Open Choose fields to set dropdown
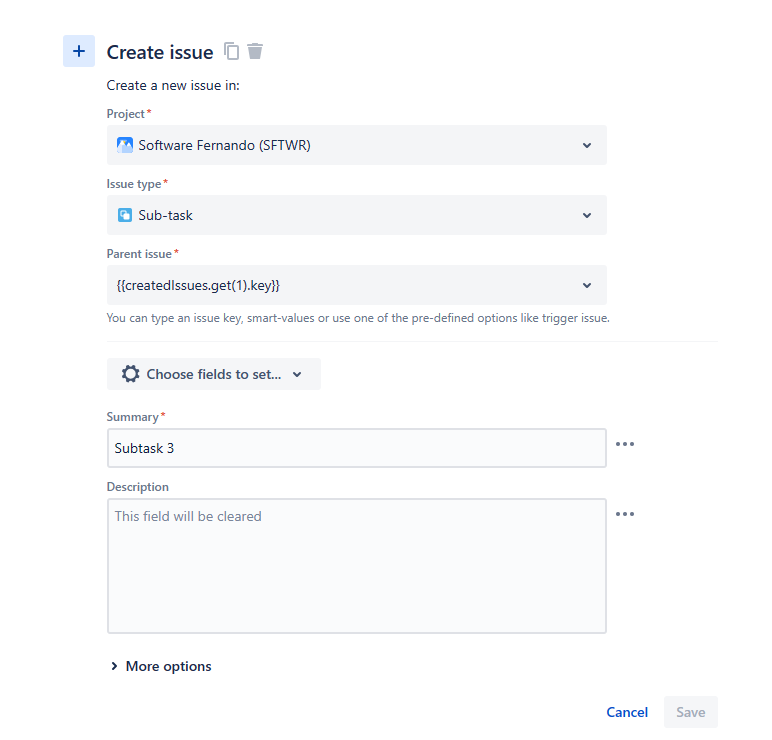This screenshot has height=740, width=772. tap(214, 374)
